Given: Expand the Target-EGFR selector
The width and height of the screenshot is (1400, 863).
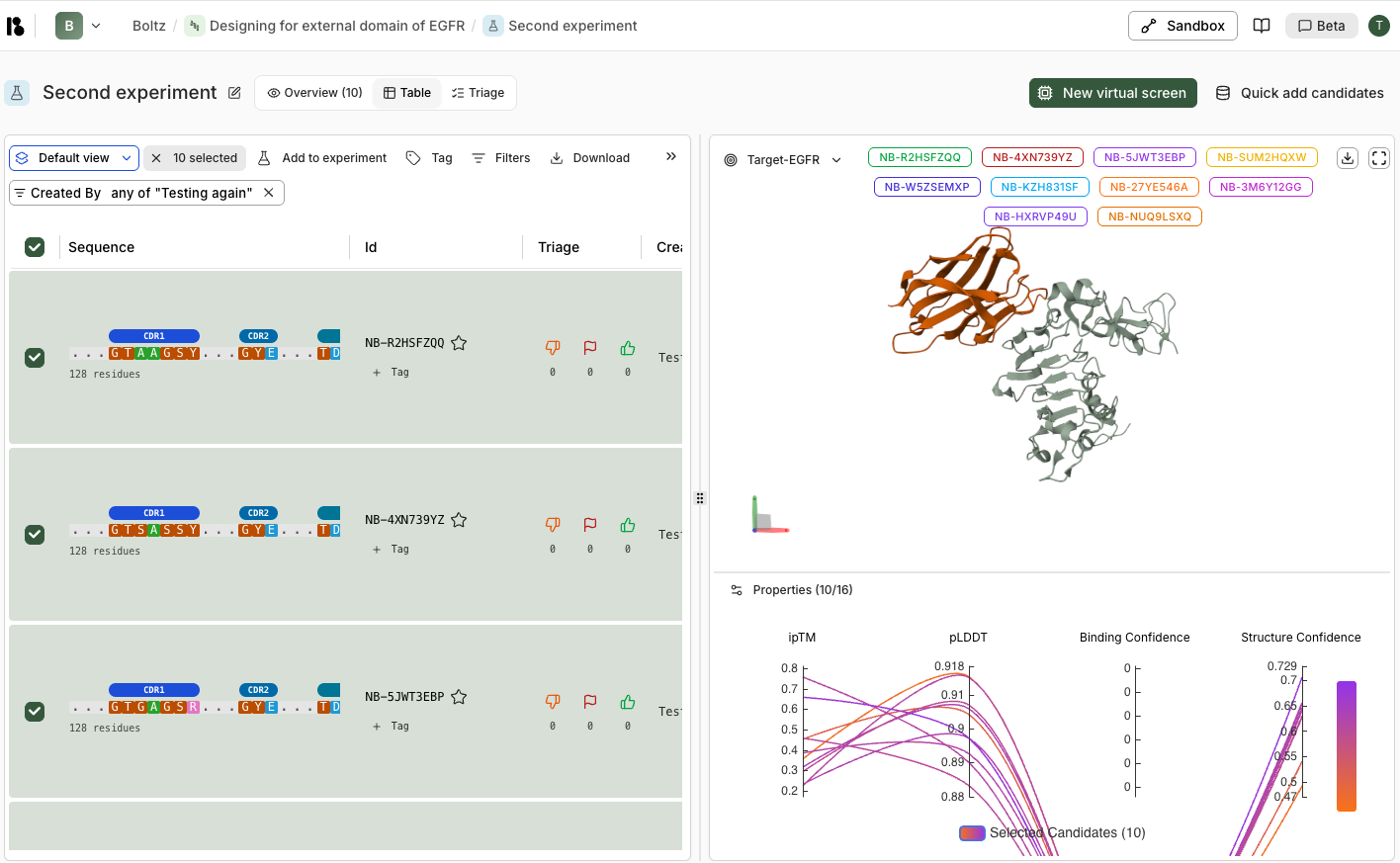Looking at the screenshot, I should pyautogui.click(x=836, y=159).
